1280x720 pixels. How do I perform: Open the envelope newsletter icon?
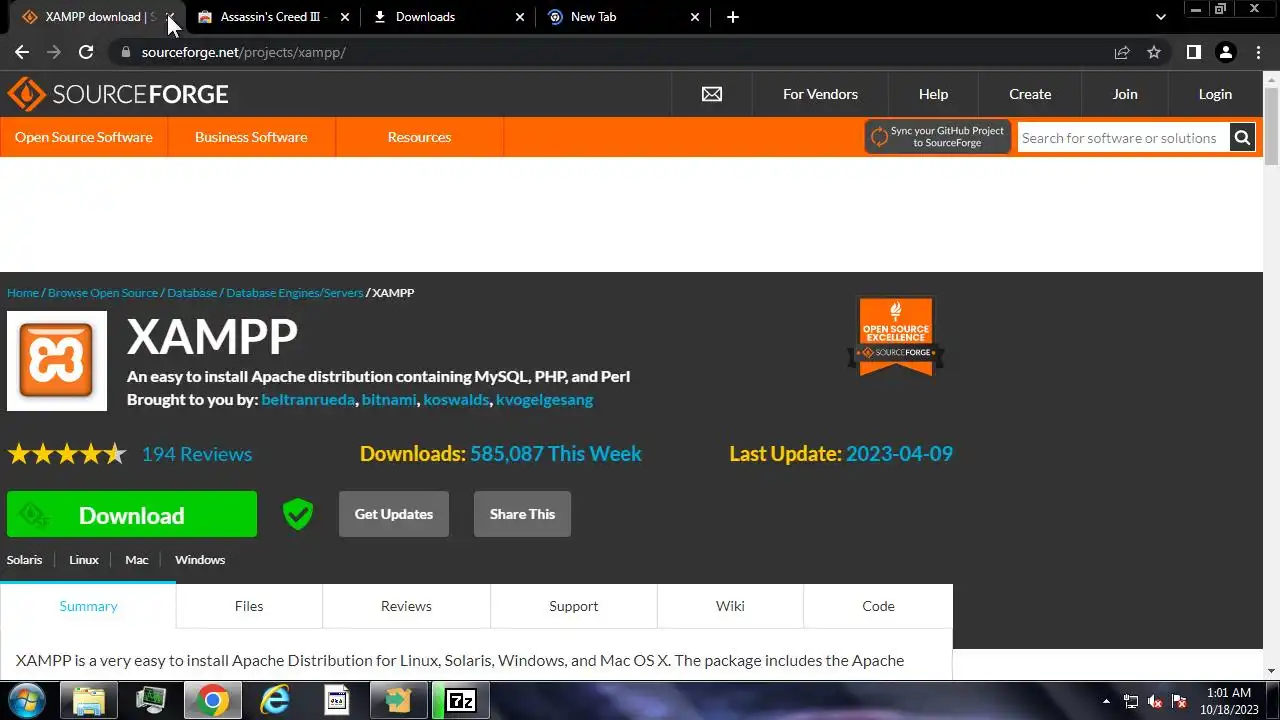[711, 94]
